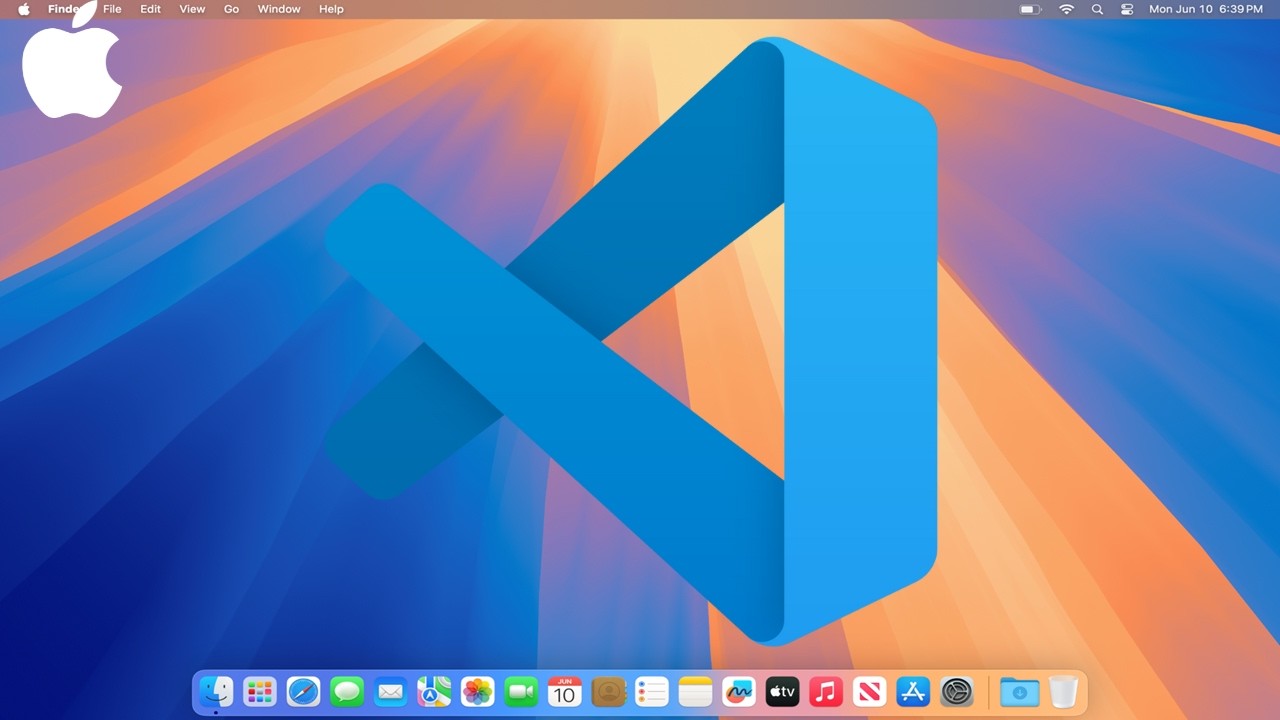Open the File menu
This screenshot has height=720, width=1280.
click(x=112, y=9)
